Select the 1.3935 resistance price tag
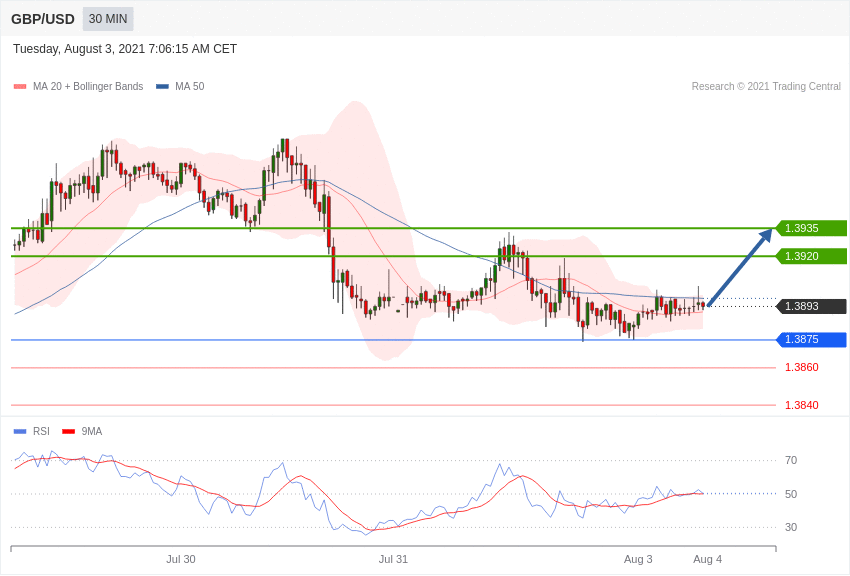Viewport: 850px width, 576px height. coord(811,228)
